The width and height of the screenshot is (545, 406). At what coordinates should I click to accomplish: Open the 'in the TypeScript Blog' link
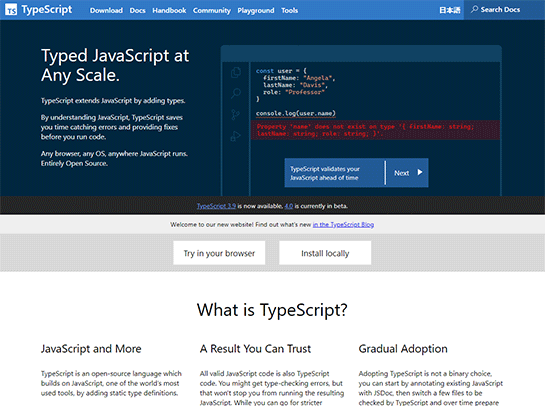[343, 225]
